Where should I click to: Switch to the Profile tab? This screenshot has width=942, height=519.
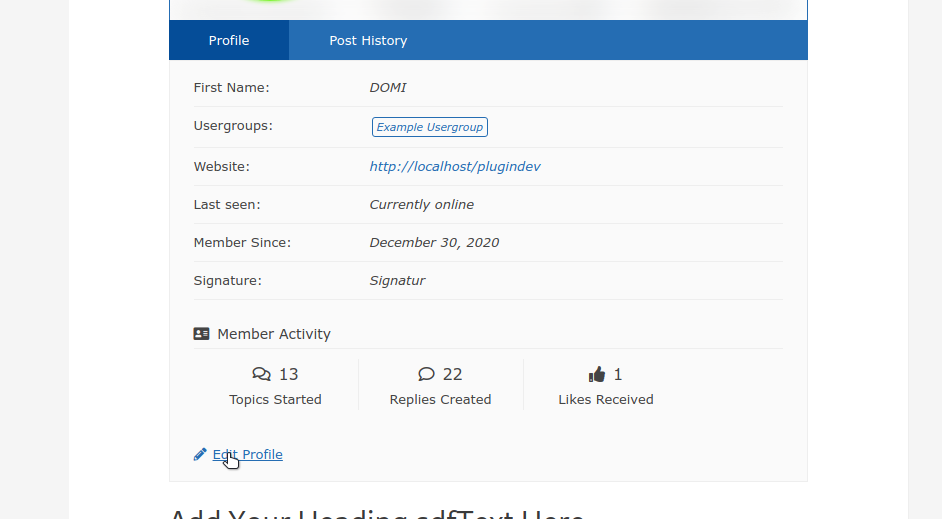pyautogui.click(x=229, y=40)
